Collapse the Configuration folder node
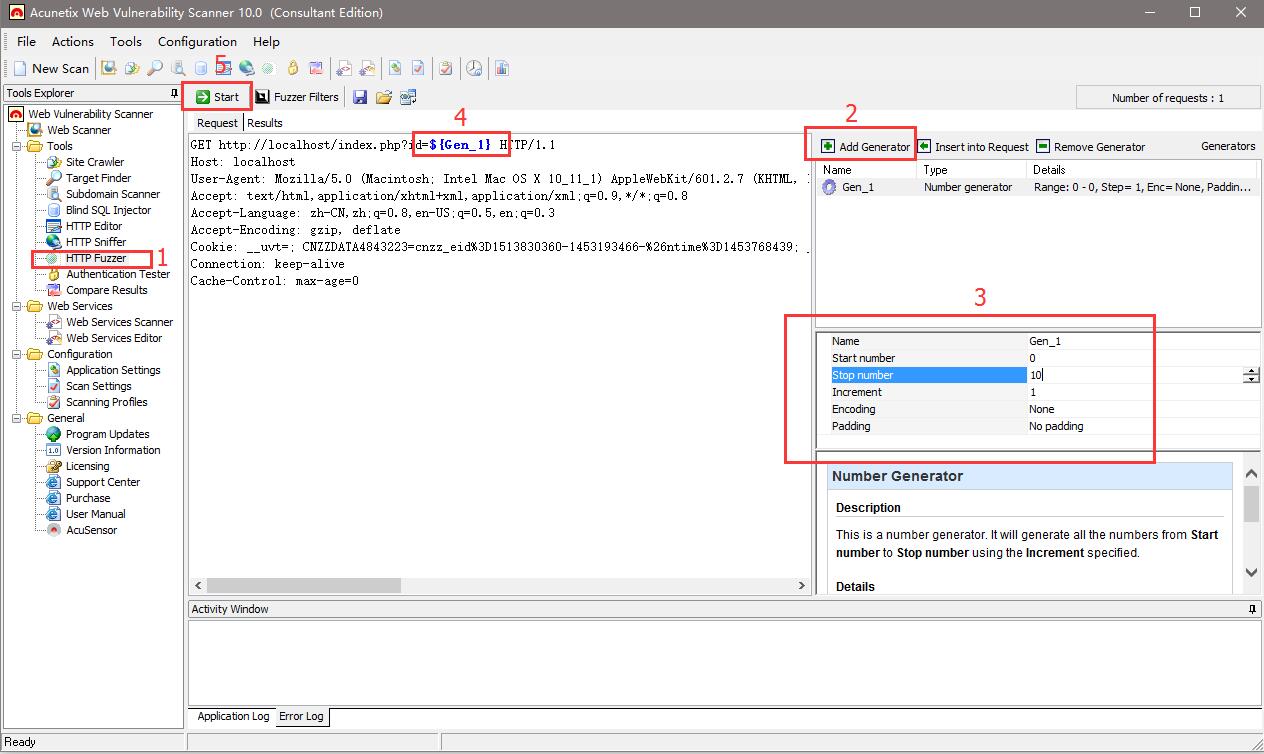The height and width of the screenshot is (754, 1264). 17,354
